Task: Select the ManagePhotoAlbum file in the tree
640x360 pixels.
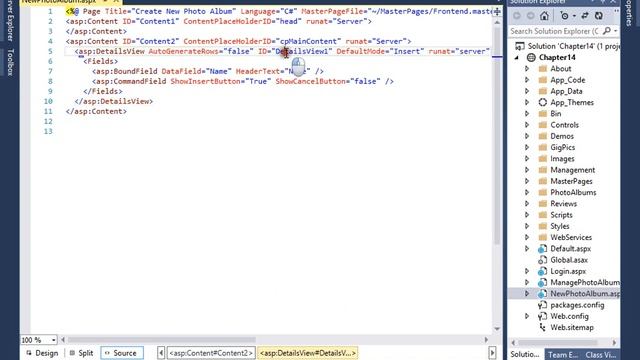Action: pyautogui.click(x=584, y=282)
